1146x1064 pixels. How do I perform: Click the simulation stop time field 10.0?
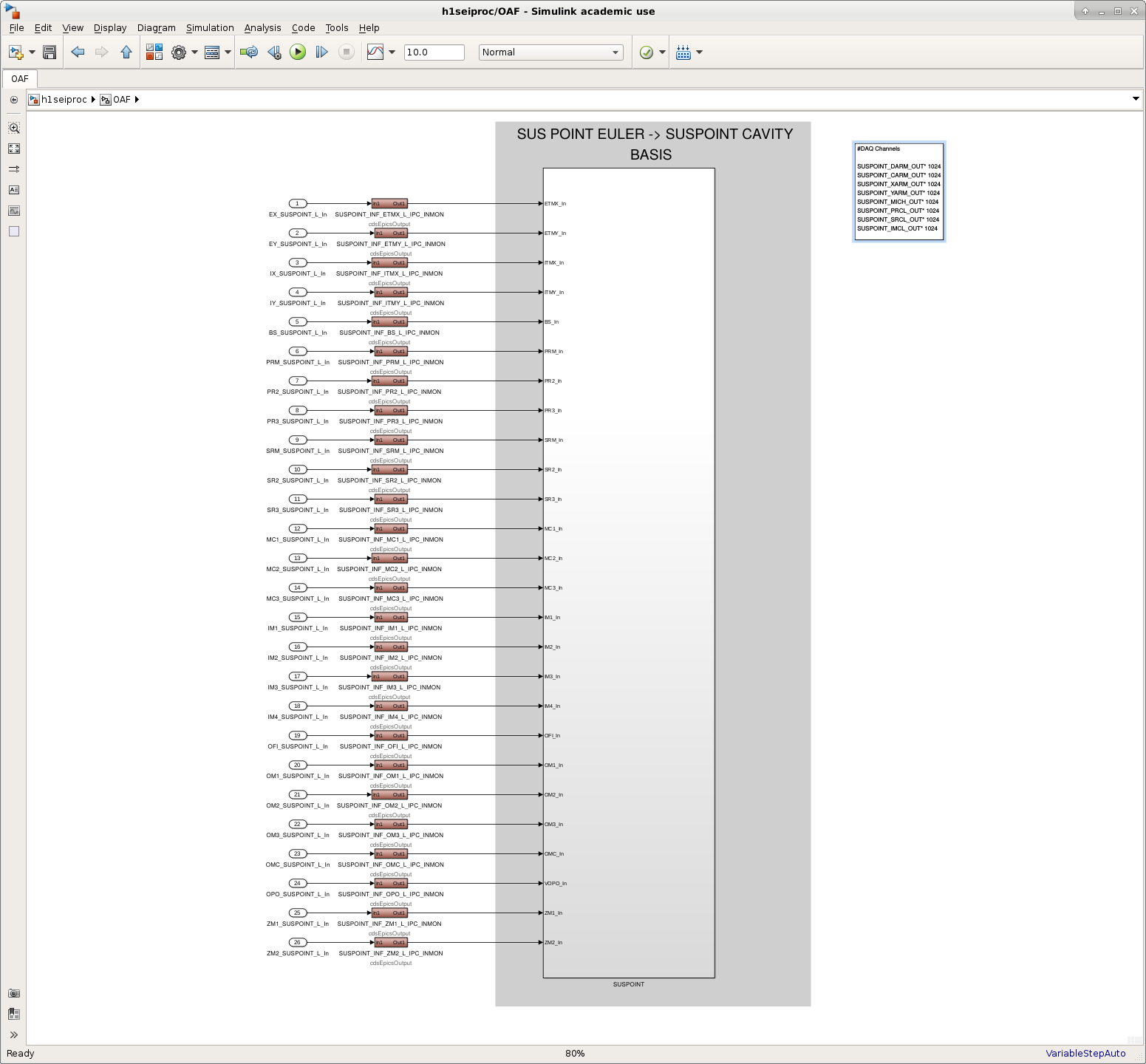(x=434, y=52)
